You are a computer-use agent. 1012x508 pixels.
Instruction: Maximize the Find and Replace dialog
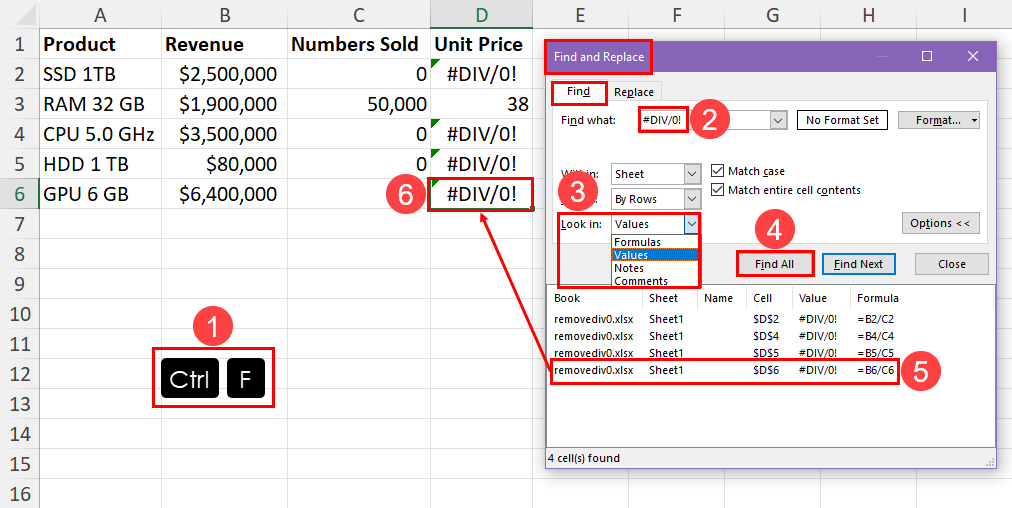(927, 56)
